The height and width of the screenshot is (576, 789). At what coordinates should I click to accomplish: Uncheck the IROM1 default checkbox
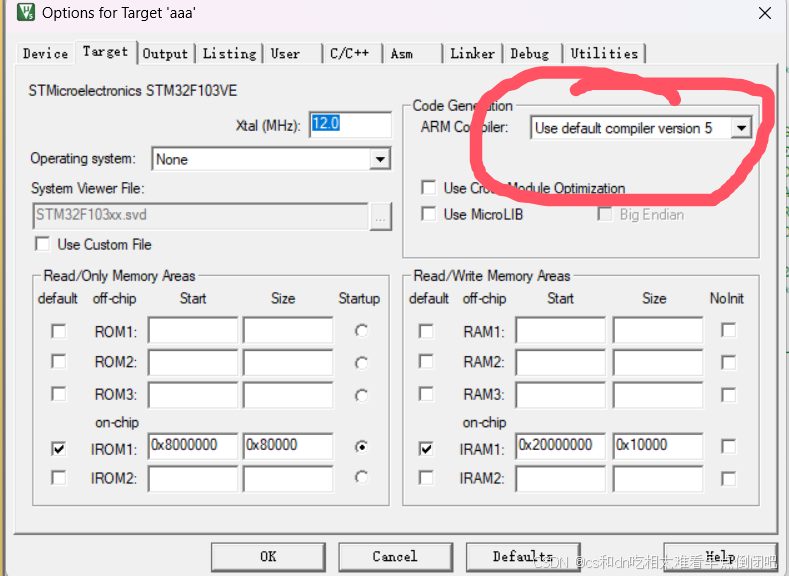58,448
